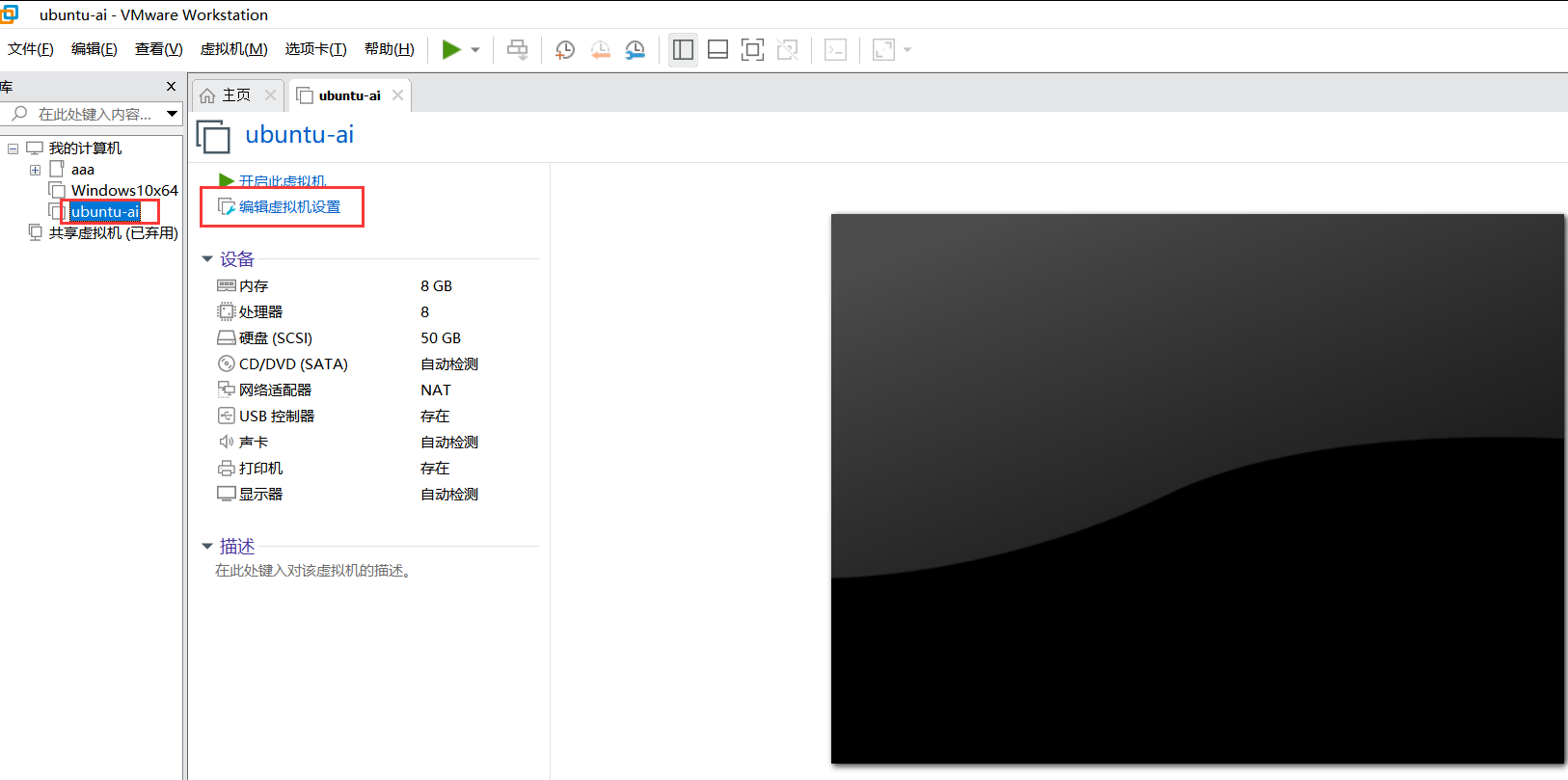1568x780 pixels.
Task: Click 开启此虚拟机 link
Action: (283, 181)
